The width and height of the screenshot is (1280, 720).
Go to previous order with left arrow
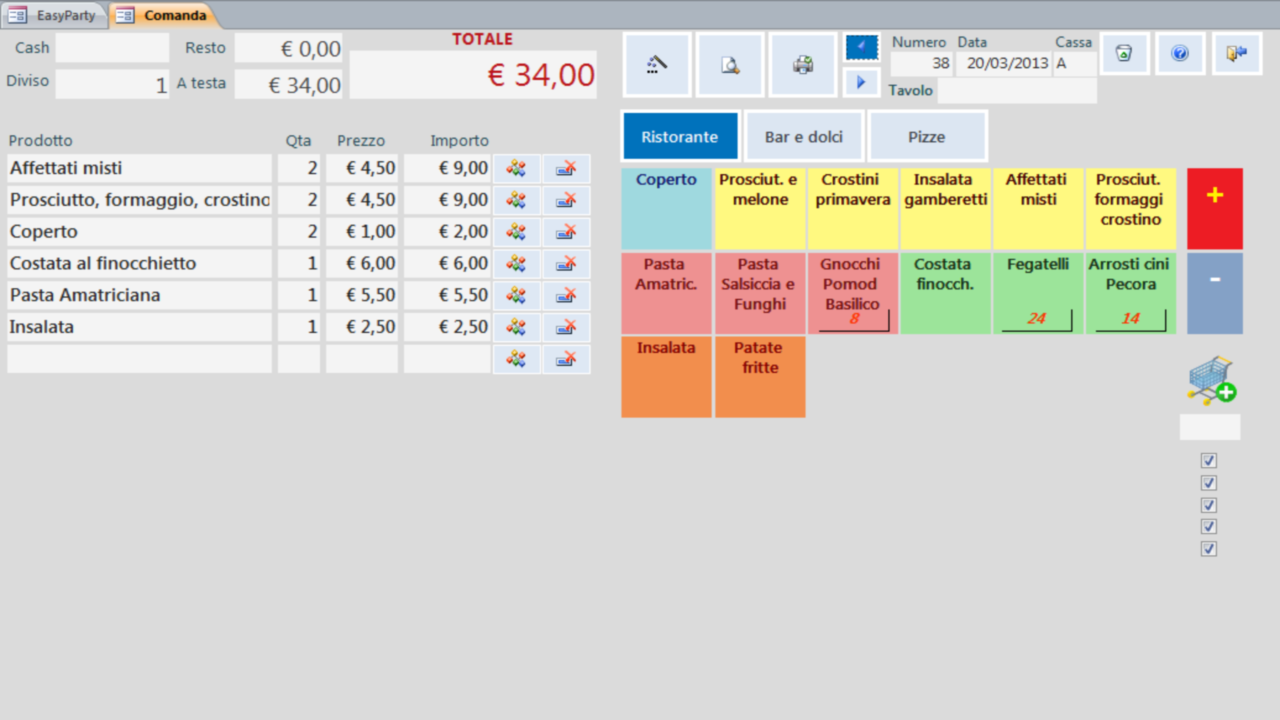tap(861, 47)
